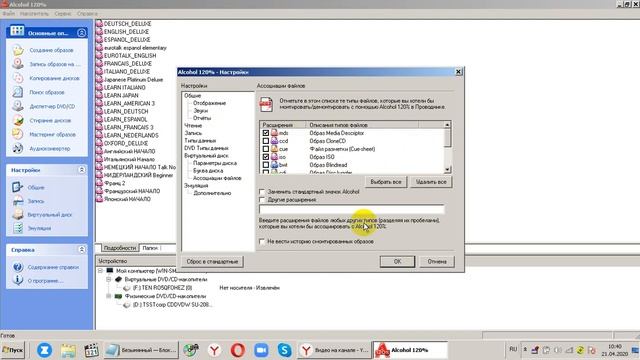This screenshot has height=360, width=640.
Task: Open Аудиоконвертер icon
Action: coord(18,148)
